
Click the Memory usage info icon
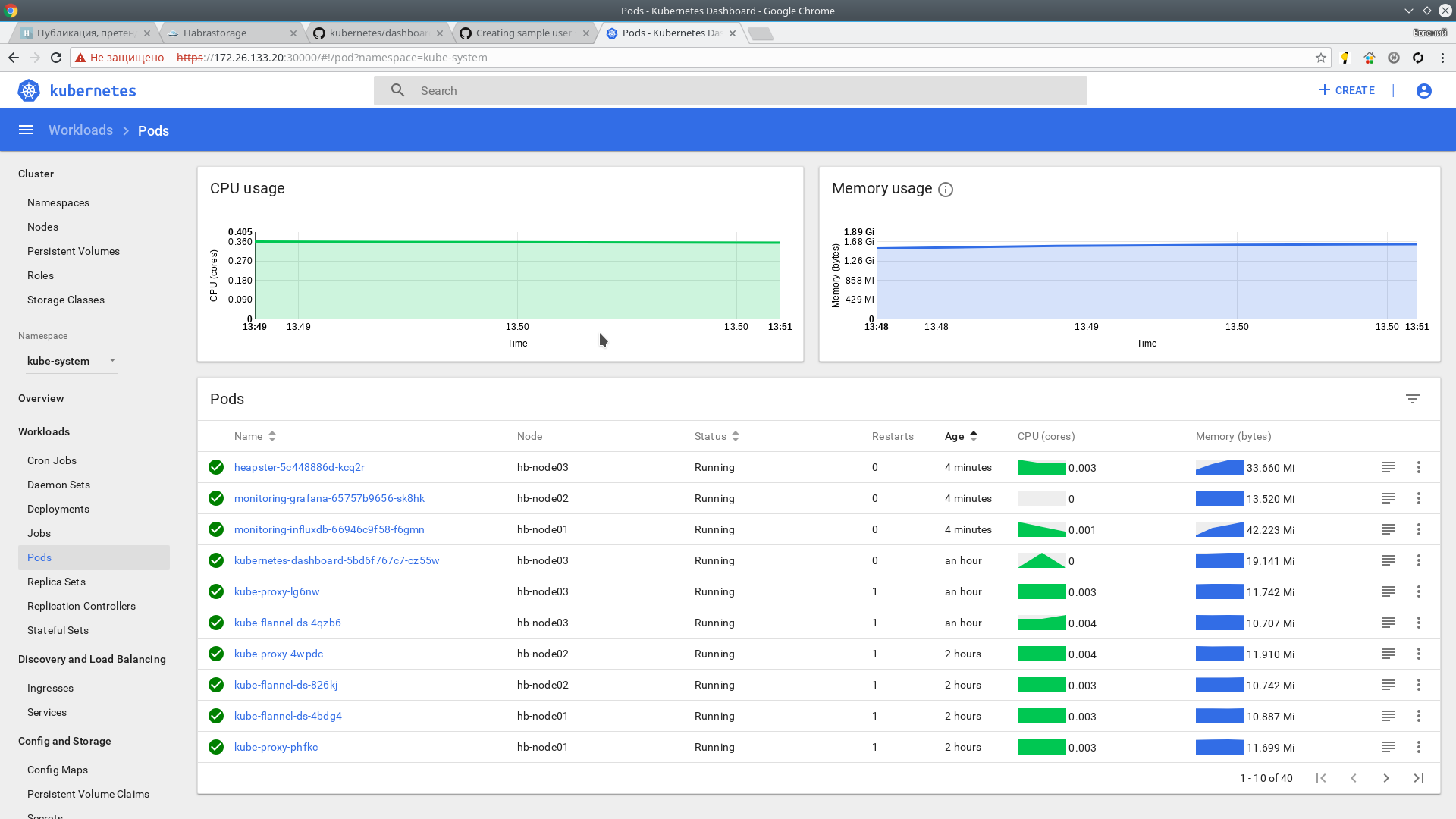(x=945, y=190)
